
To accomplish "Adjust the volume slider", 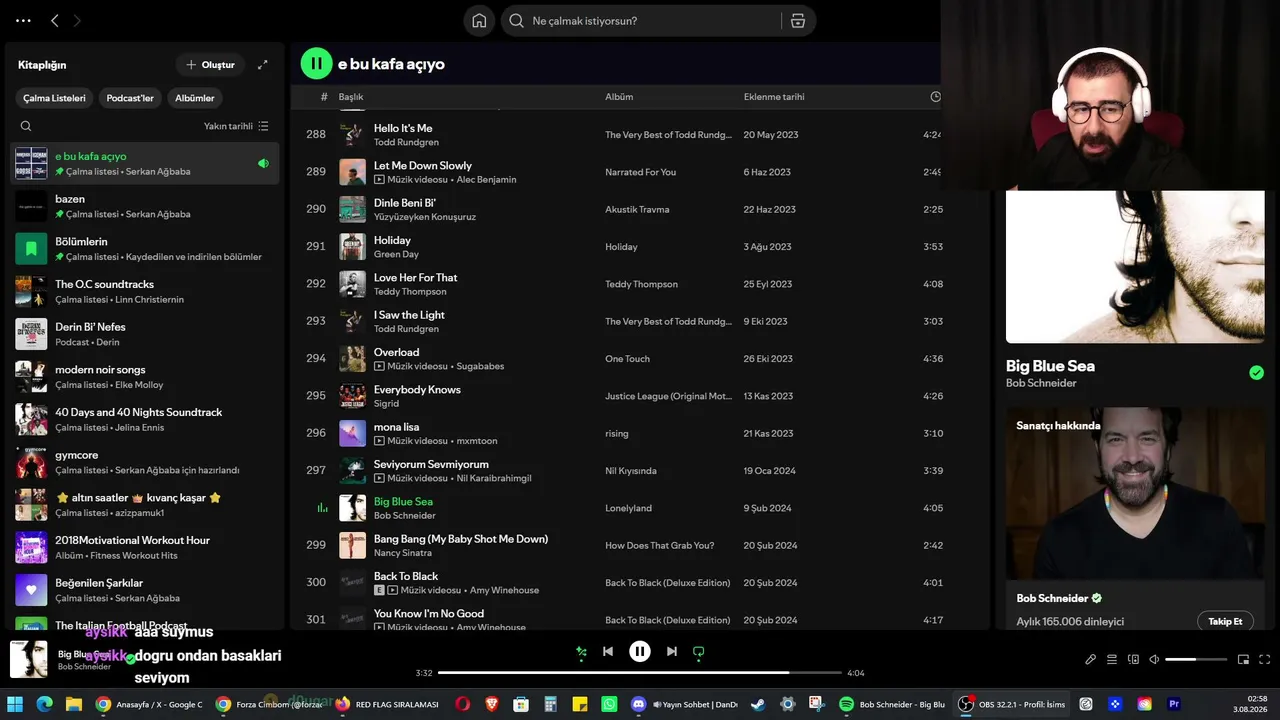I will click(1196, 659).
